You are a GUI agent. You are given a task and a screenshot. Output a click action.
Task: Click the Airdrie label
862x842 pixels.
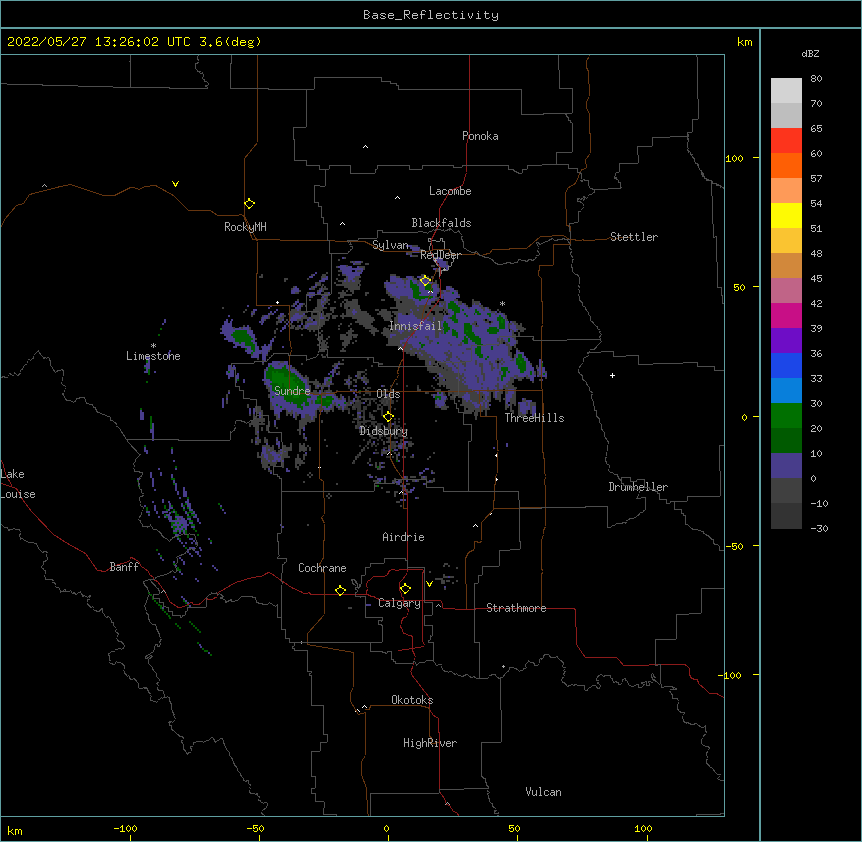[x=404, y=537]
